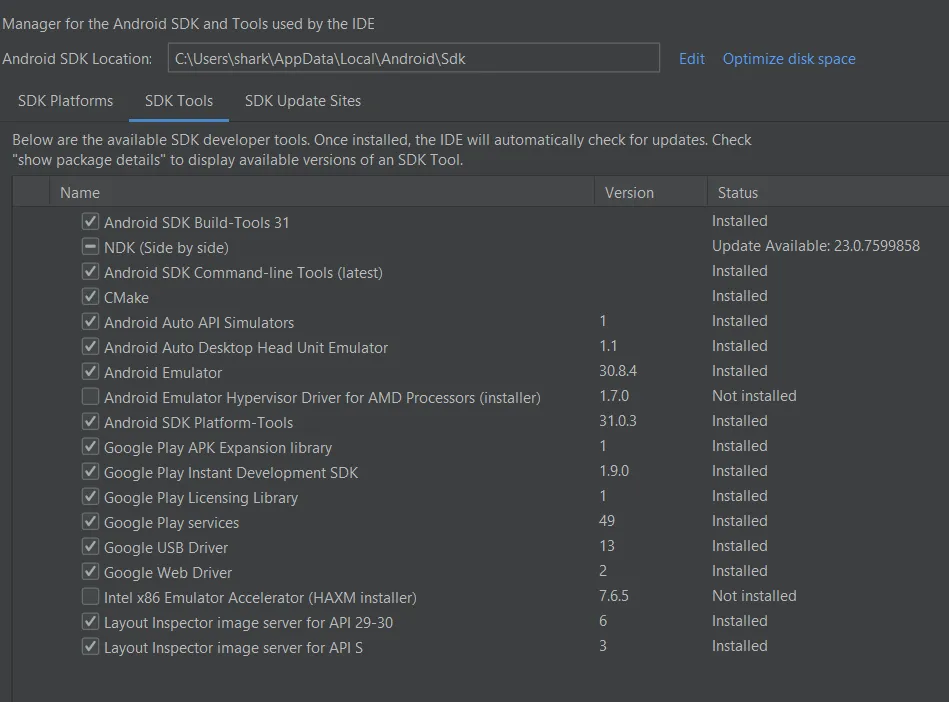Uncheck Google USB Driver checkbox

tap(91, 547)
